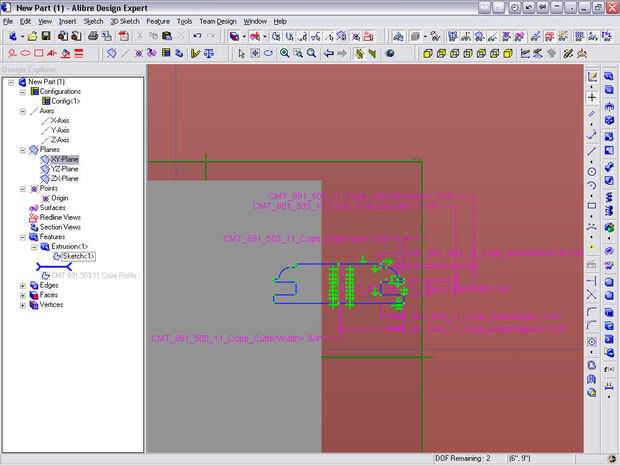Select Sketch<1> under Extrusion<1>
Image resolution: width=620 pixels, height=465 pixels.
tap(78, 256)
